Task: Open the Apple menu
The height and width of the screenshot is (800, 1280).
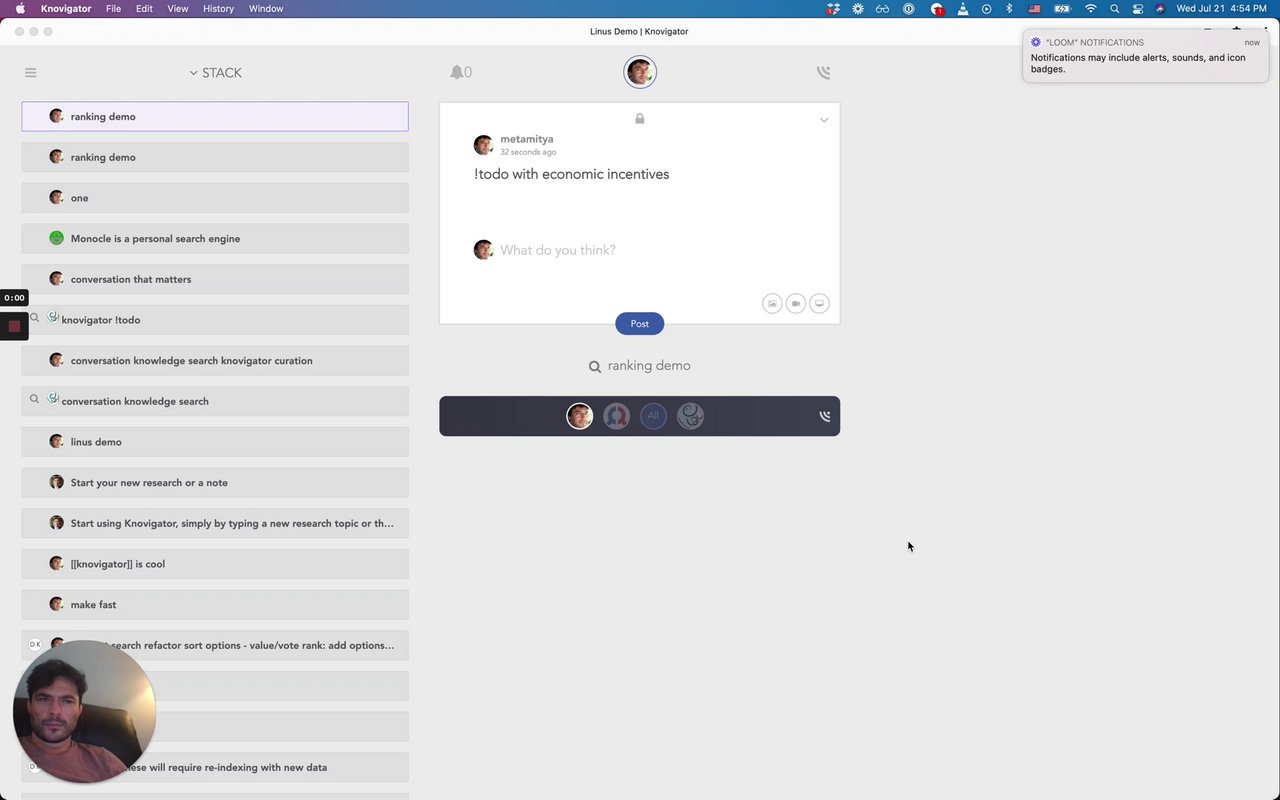Action: pos(20,8)
